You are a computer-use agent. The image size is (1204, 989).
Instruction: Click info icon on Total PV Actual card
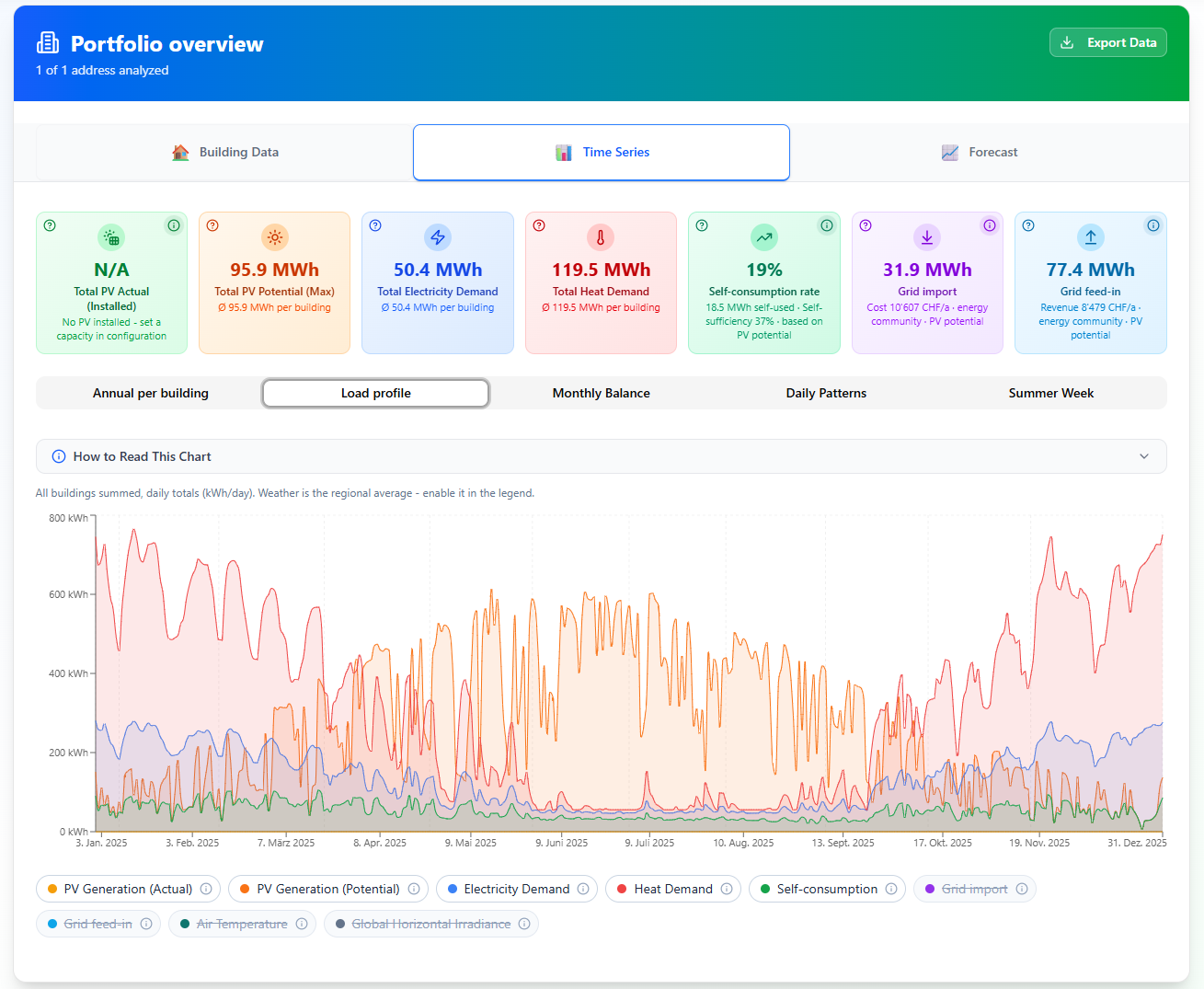173,225
